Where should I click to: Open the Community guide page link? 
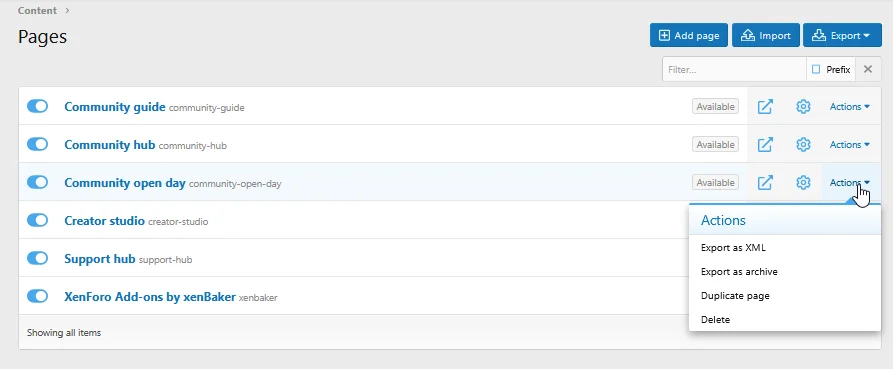tap(114, 106)
